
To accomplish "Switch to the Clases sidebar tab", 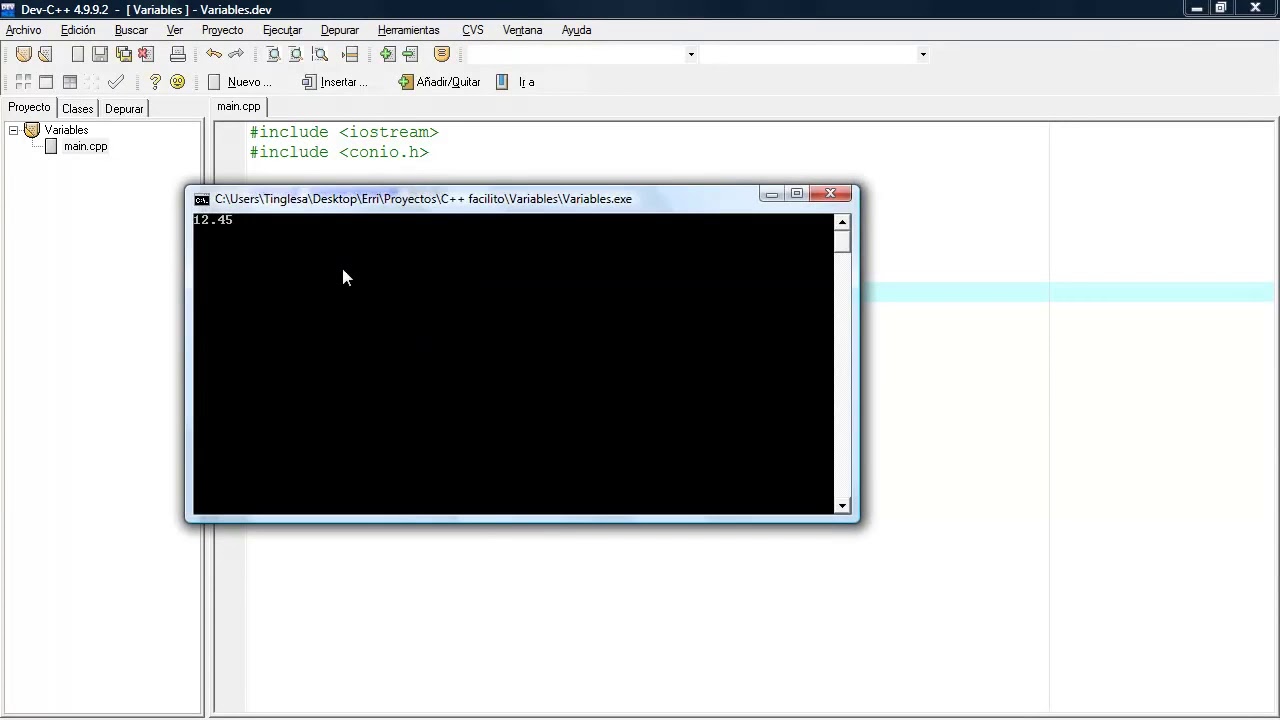I will point(77,109).
